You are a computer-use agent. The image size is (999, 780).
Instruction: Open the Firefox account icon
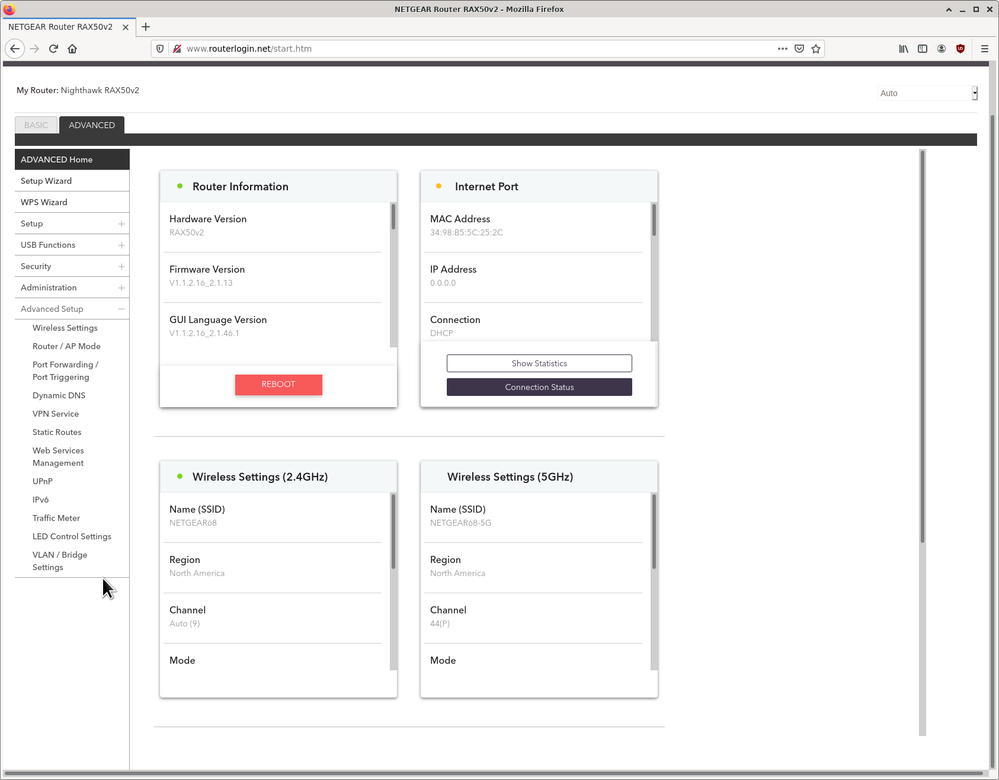(x=941, y=48)
